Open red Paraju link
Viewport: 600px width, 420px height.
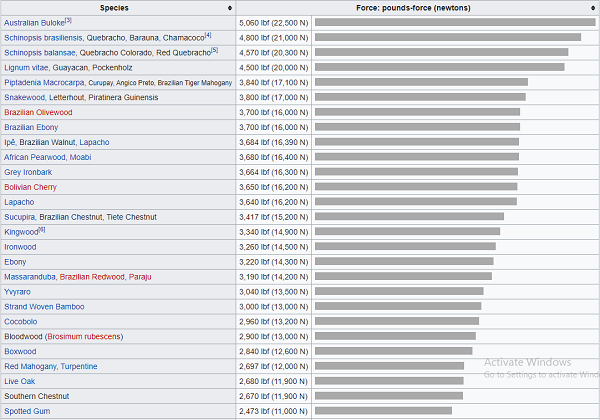(x=140, y=277)
